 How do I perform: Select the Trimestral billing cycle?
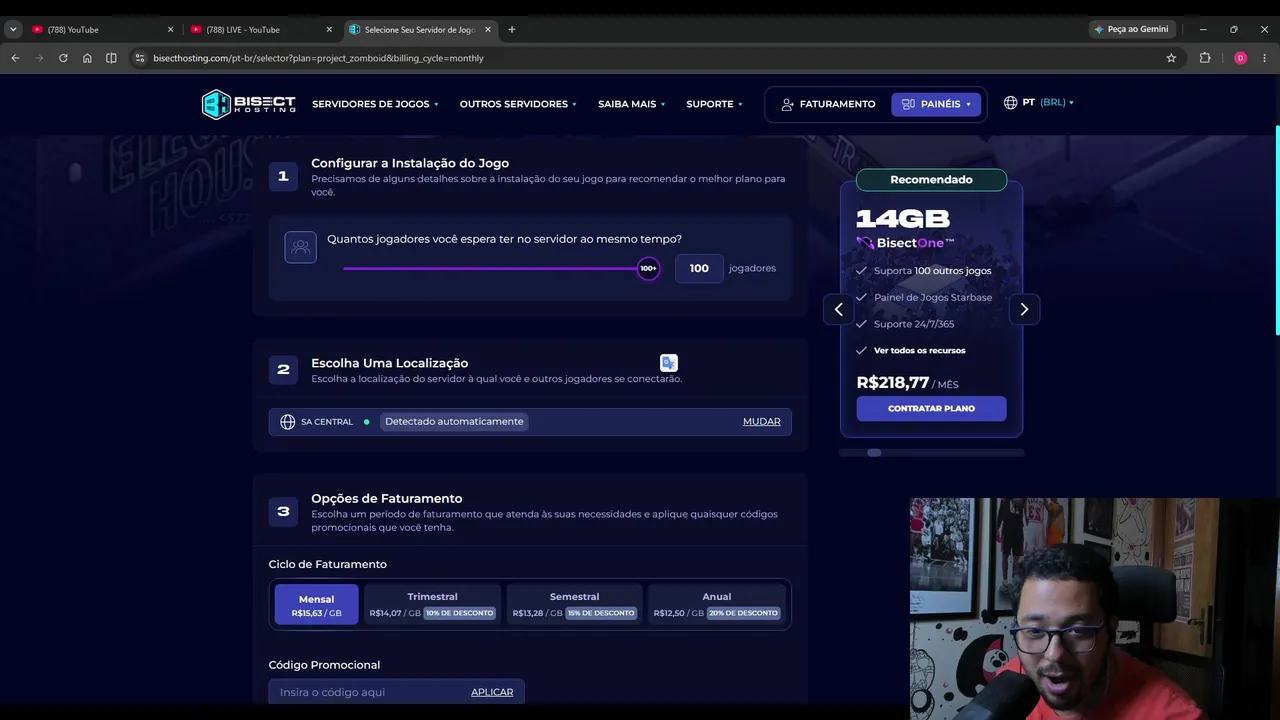(432, 605)
